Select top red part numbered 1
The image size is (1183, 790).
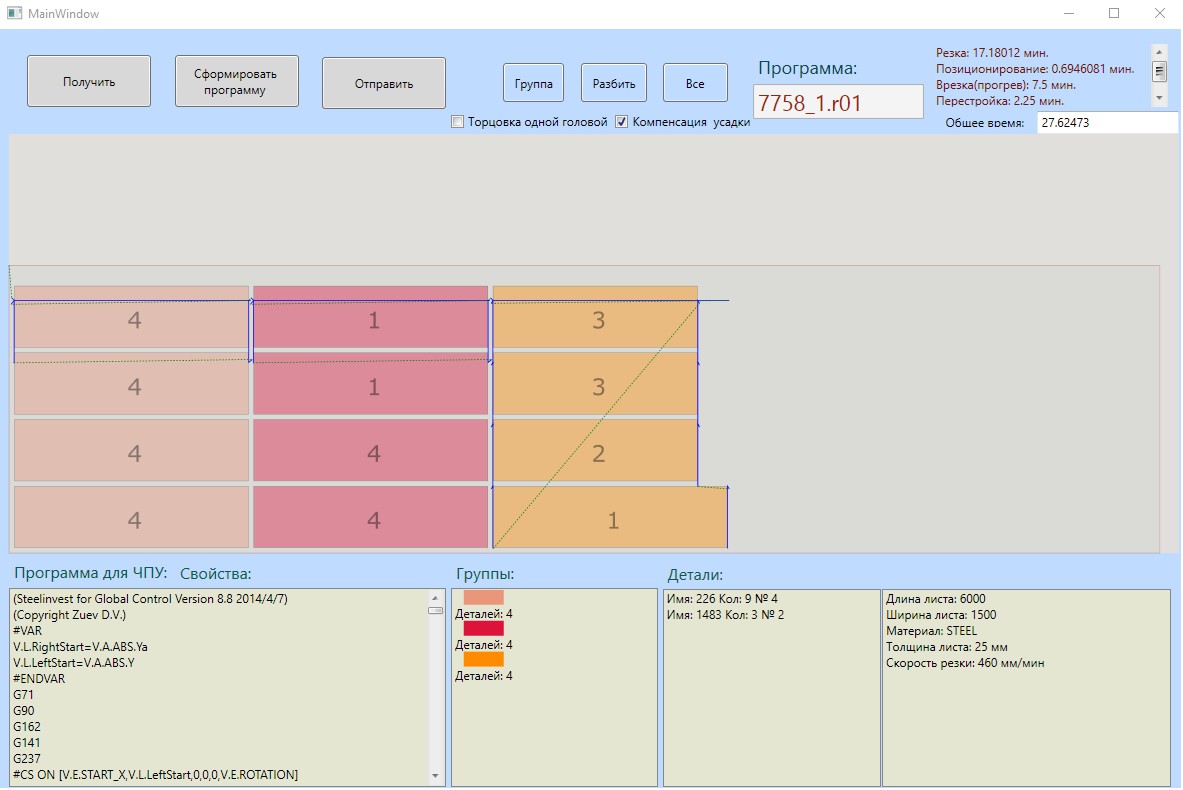[370, 318]
